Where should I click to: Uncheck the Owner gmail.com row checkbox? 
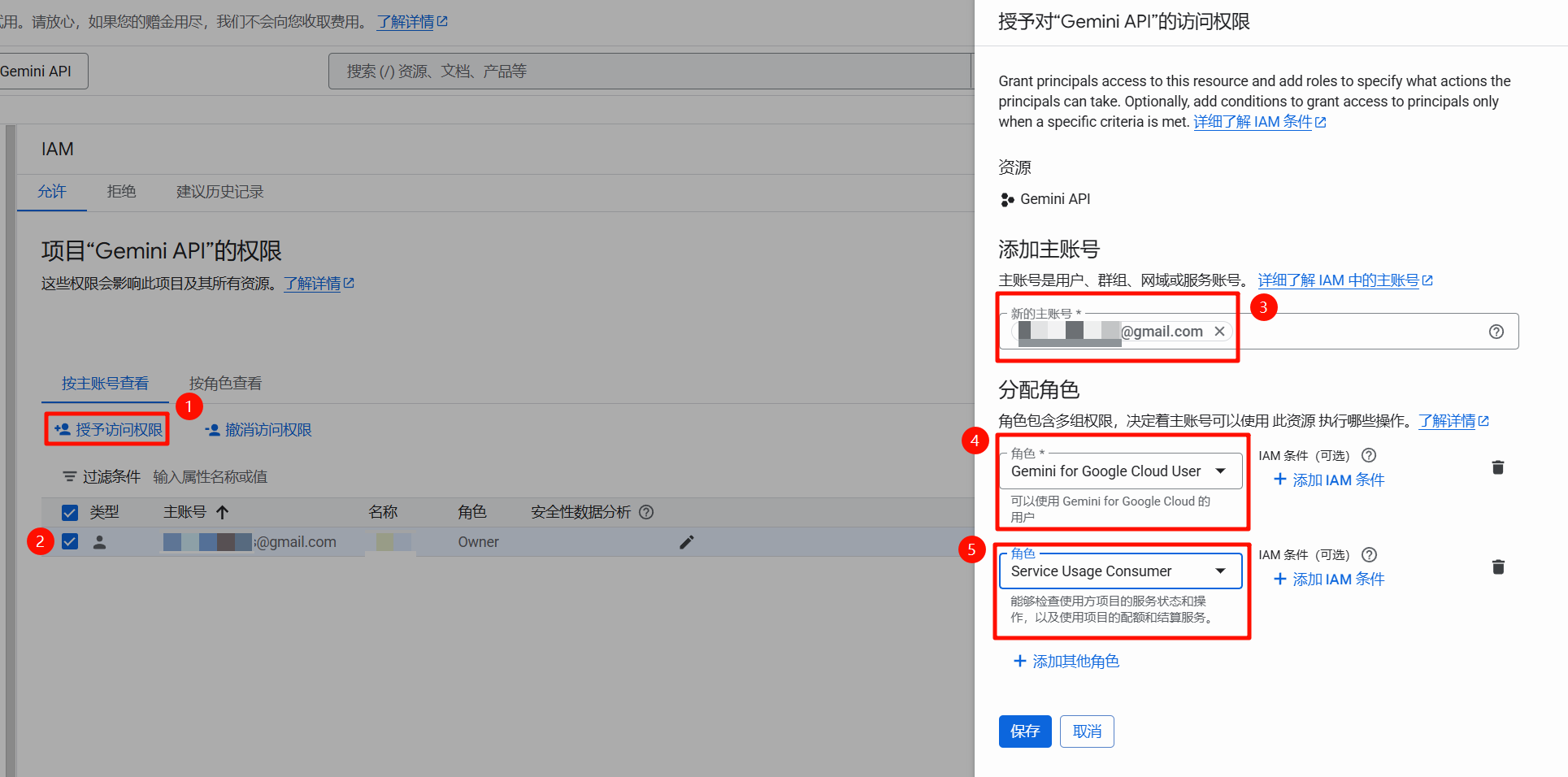click(70, 542)
